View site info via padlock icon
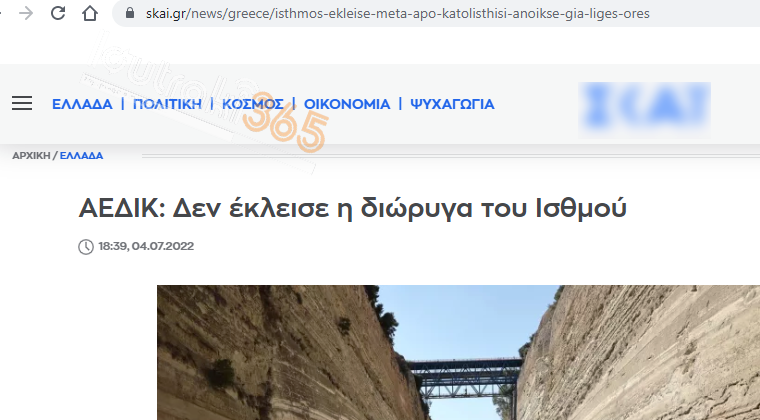Image resolution: width=760 pixels, height=420 pixels. (129, 13)
